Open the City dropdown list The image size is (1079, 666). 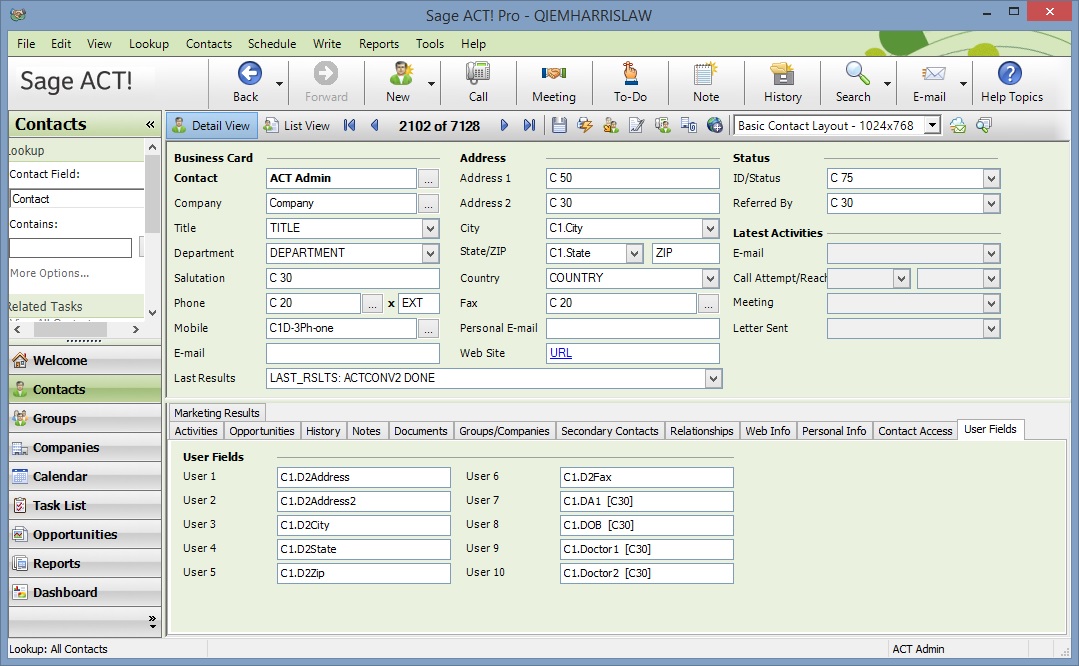710,228
